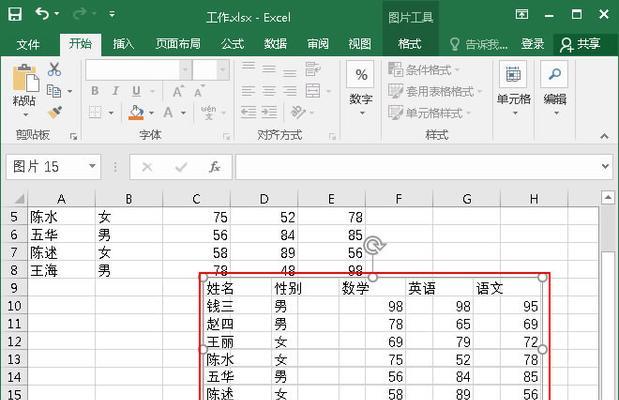Click the rotation handle above the picture
The width and height of the screenshot is (619, 400).
(x=373, y=246)
